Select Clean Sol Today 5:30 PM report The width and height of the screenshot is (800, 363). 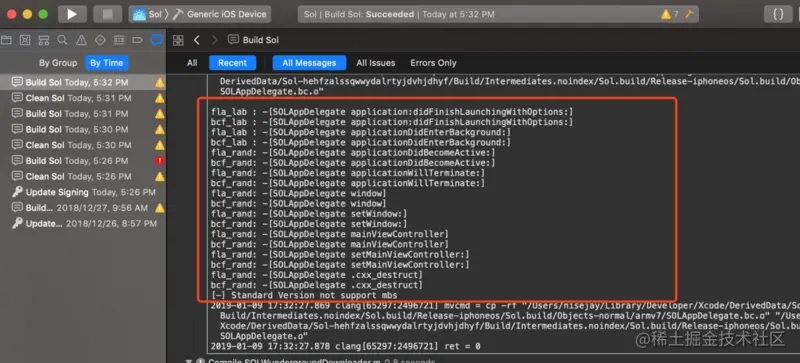point(83,145)
